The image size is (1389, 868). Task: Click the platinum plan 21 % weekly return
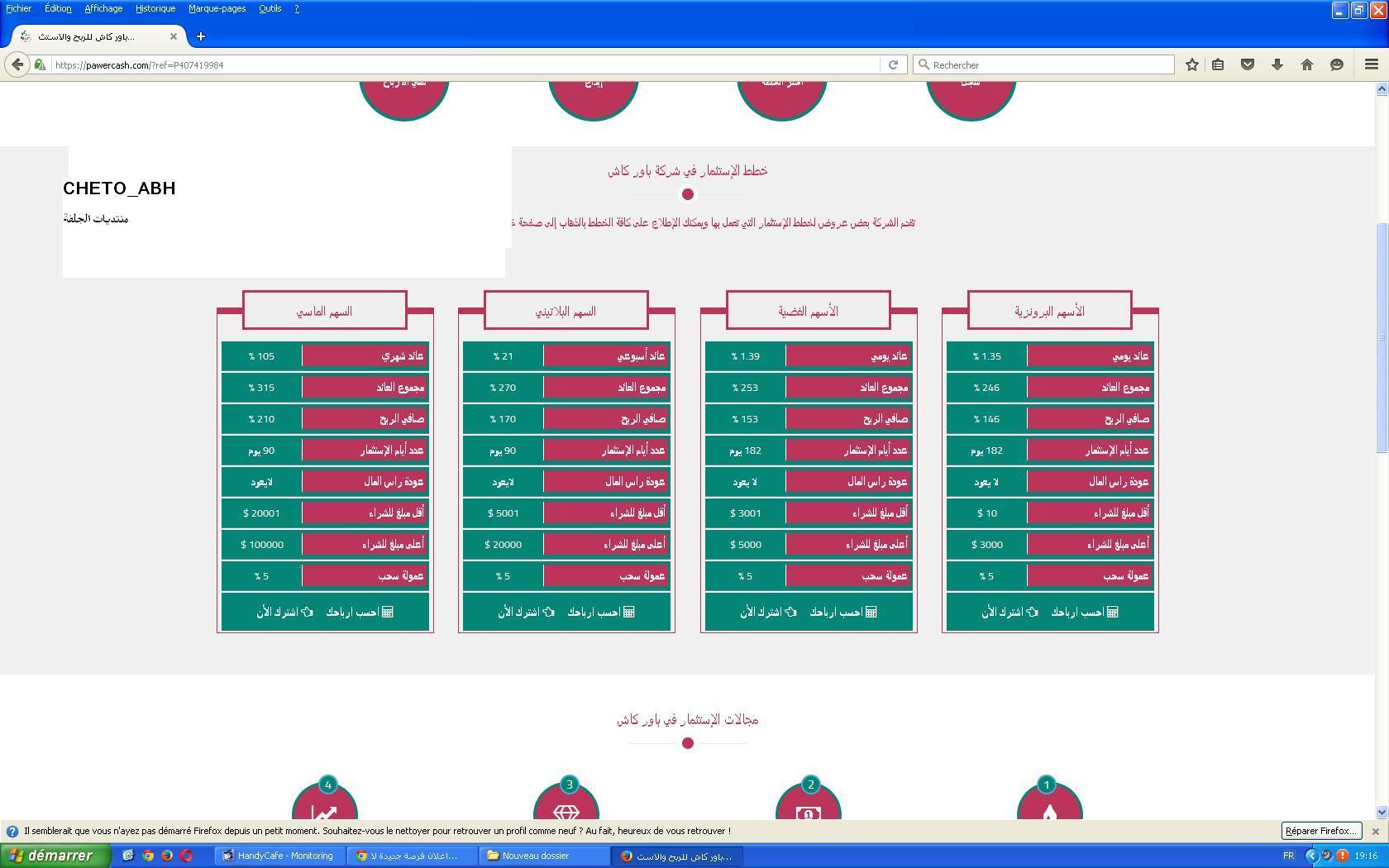(504, 356)
